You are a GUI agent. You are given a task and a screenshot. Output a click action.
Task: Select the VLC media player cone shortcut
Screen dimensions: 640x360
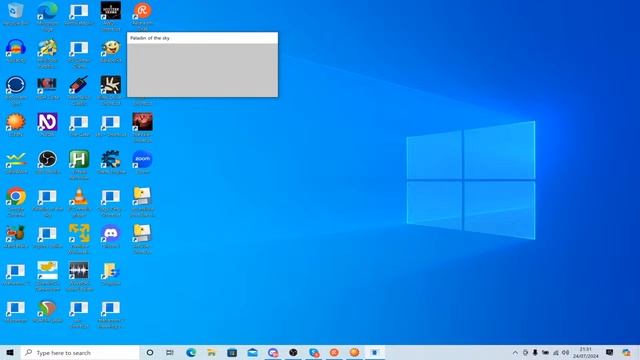[x=79, y=202]
